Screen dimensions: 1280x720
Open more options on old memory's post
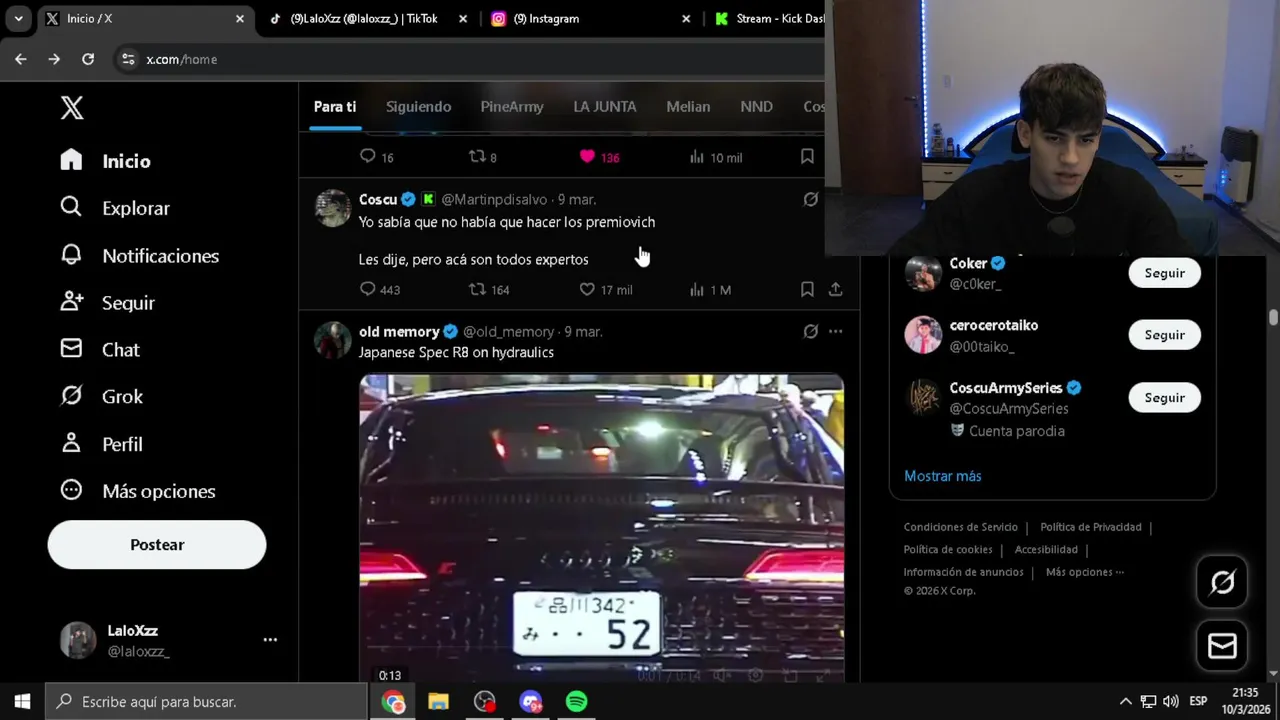[836, 331]
